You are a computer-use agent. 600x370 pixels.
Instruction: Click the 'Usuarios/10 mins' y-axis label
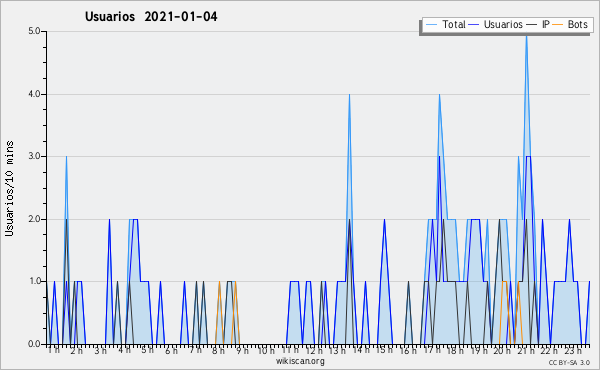pos(9,188)
